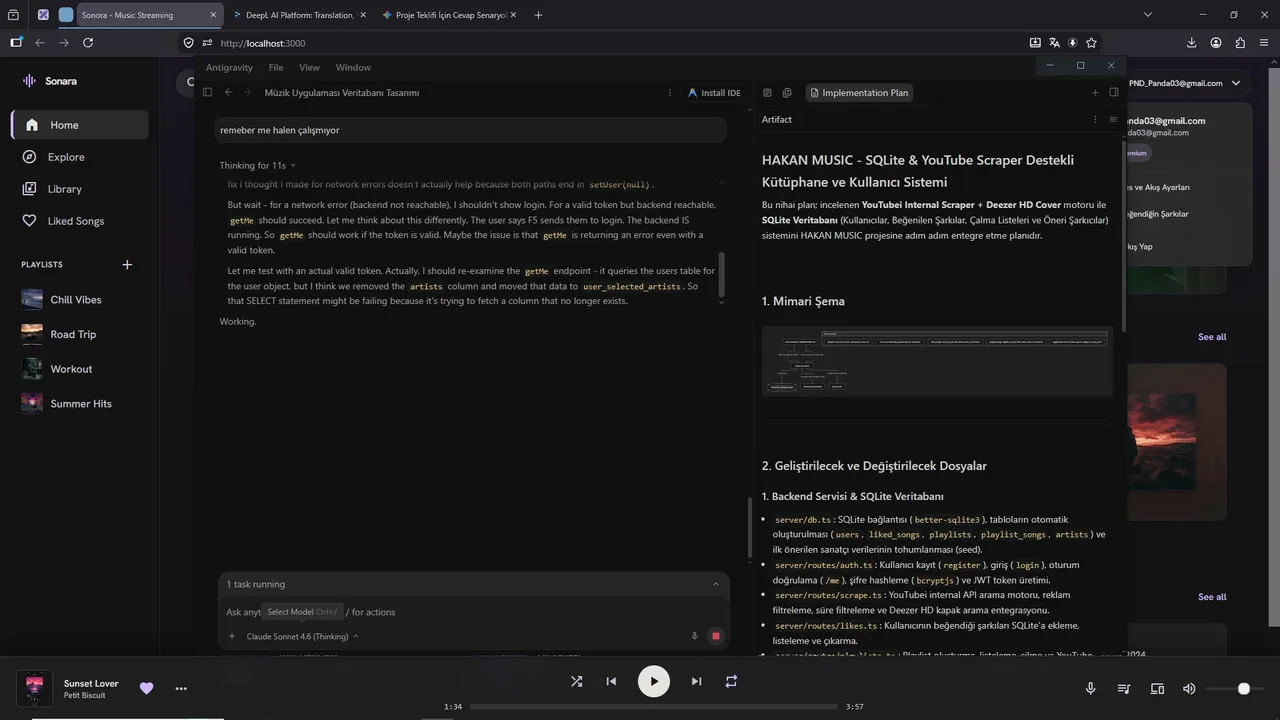Open the Summer Hits playlist
This screenshot has width=1280, height=720.
tap(80, 404)
